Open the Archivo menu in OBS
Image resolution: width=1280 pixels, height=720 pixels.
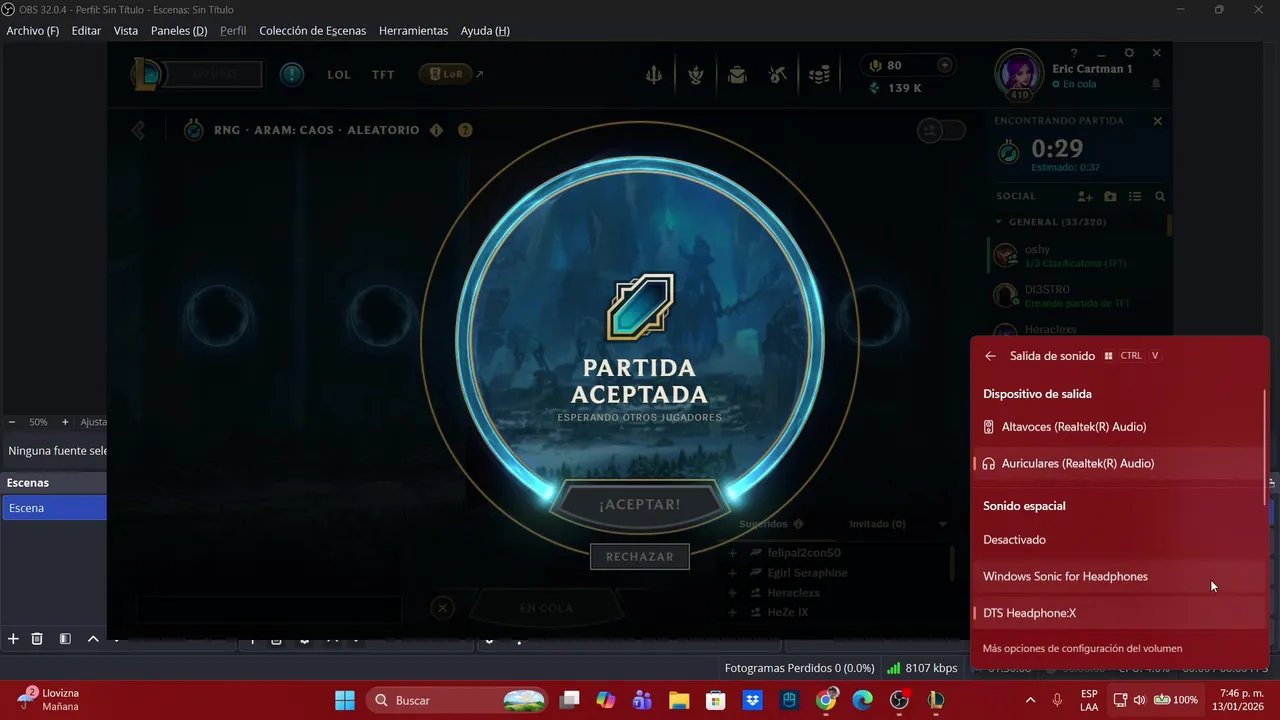(x=33, y=31)
